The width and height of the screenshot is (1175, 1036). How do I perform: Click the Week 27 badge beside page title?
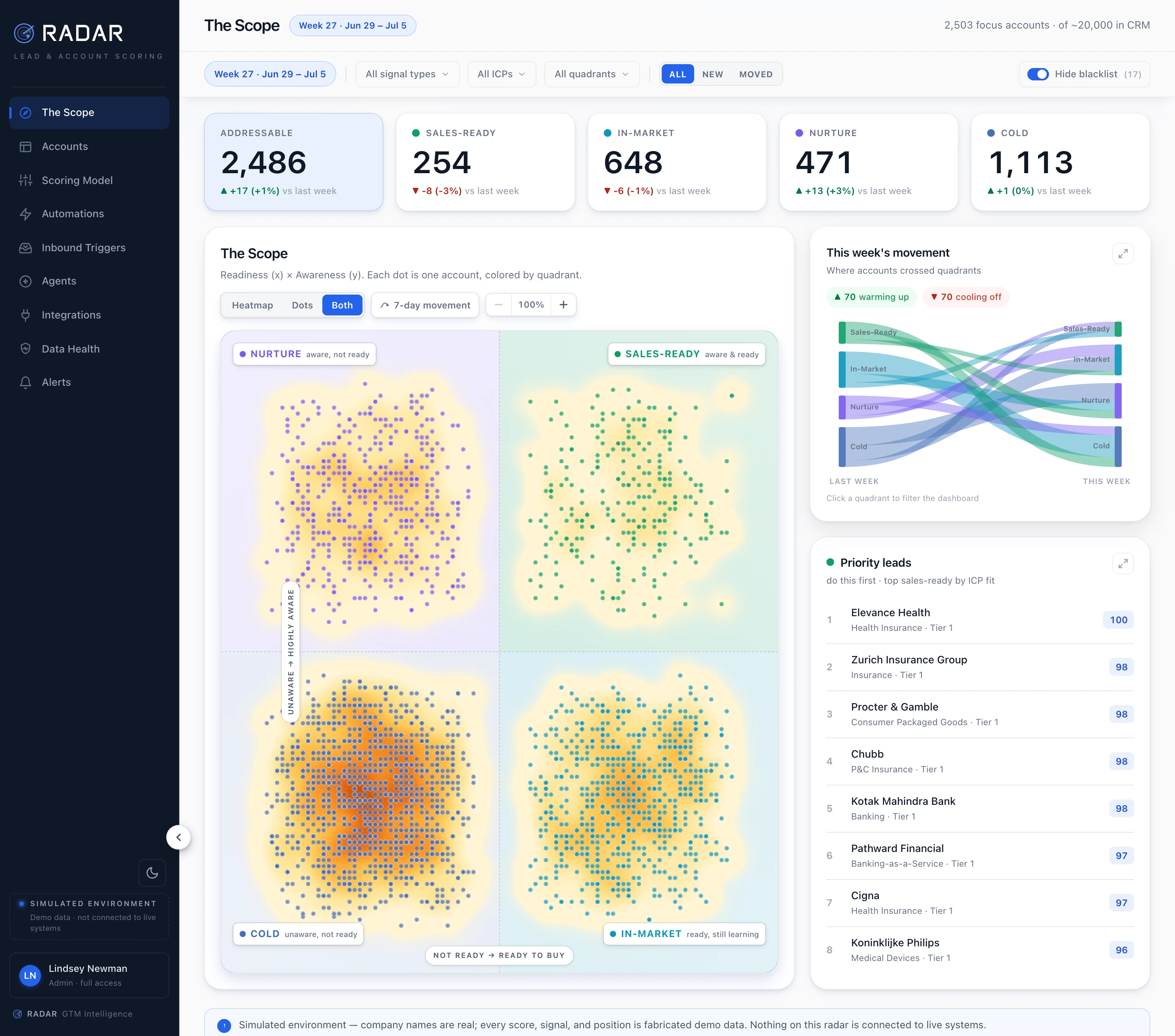click(x=352, y=26)
